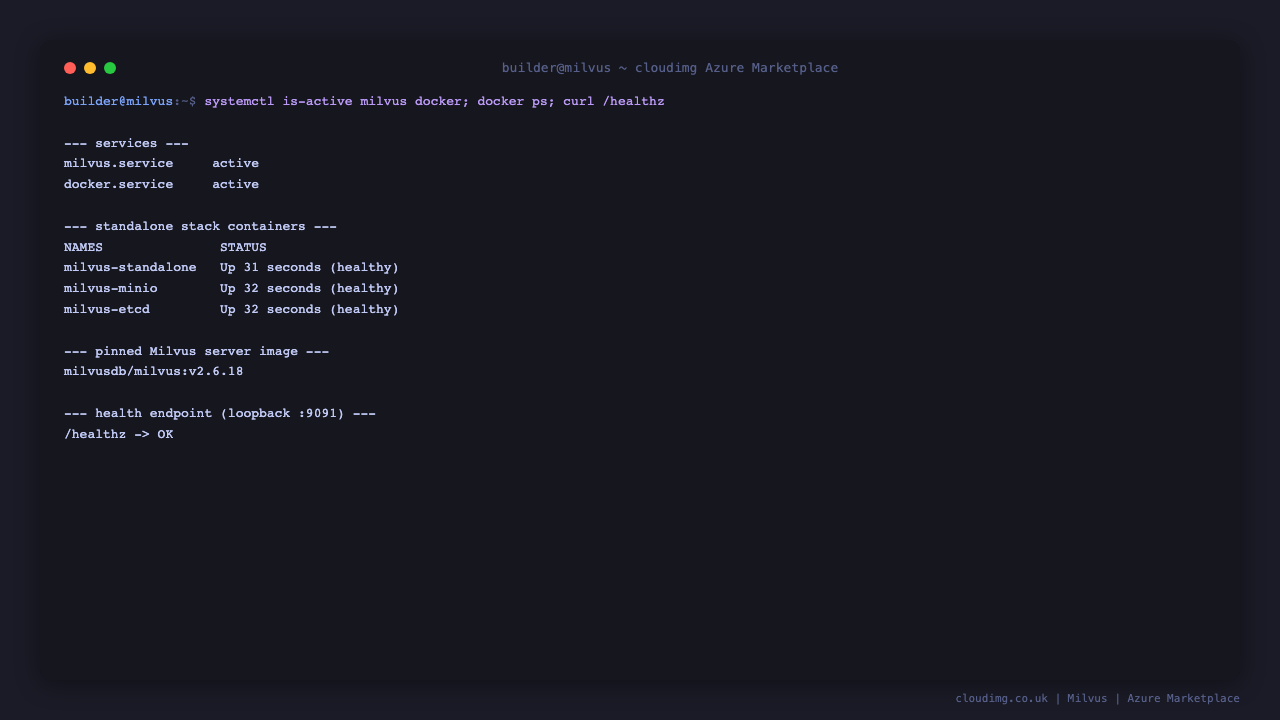Click the 'milvus-standalone' container name
The width and height of the screenshot is (1280, 720).
pyautogui.click(x=130, y=267)
